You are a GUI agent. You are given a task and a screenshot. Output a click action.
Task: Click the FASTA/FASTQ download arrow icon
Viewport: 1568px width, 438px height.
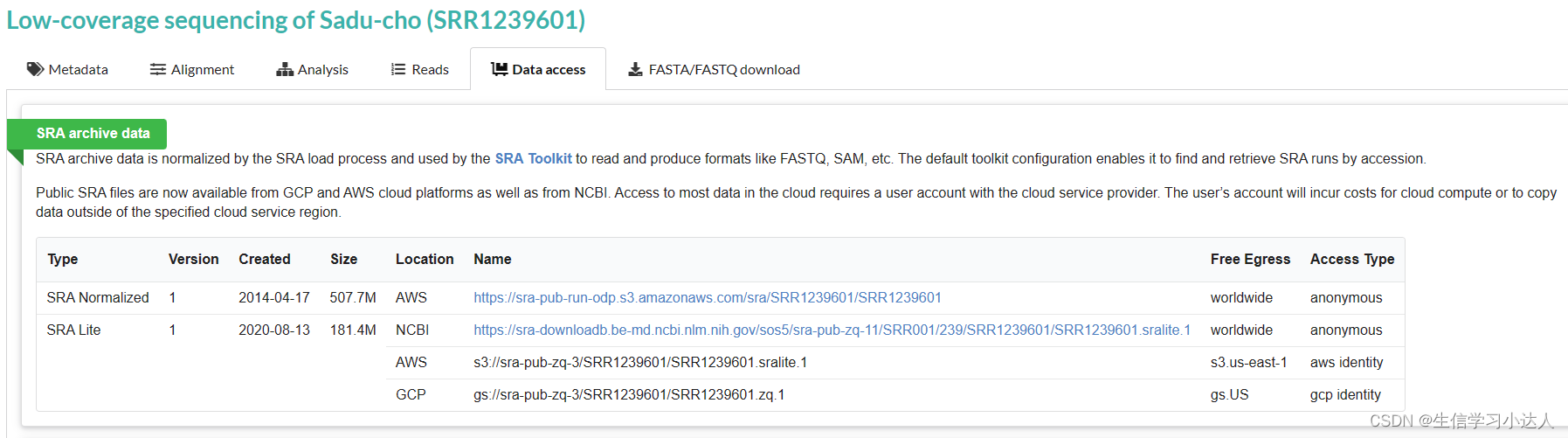[x=636, y=69]
